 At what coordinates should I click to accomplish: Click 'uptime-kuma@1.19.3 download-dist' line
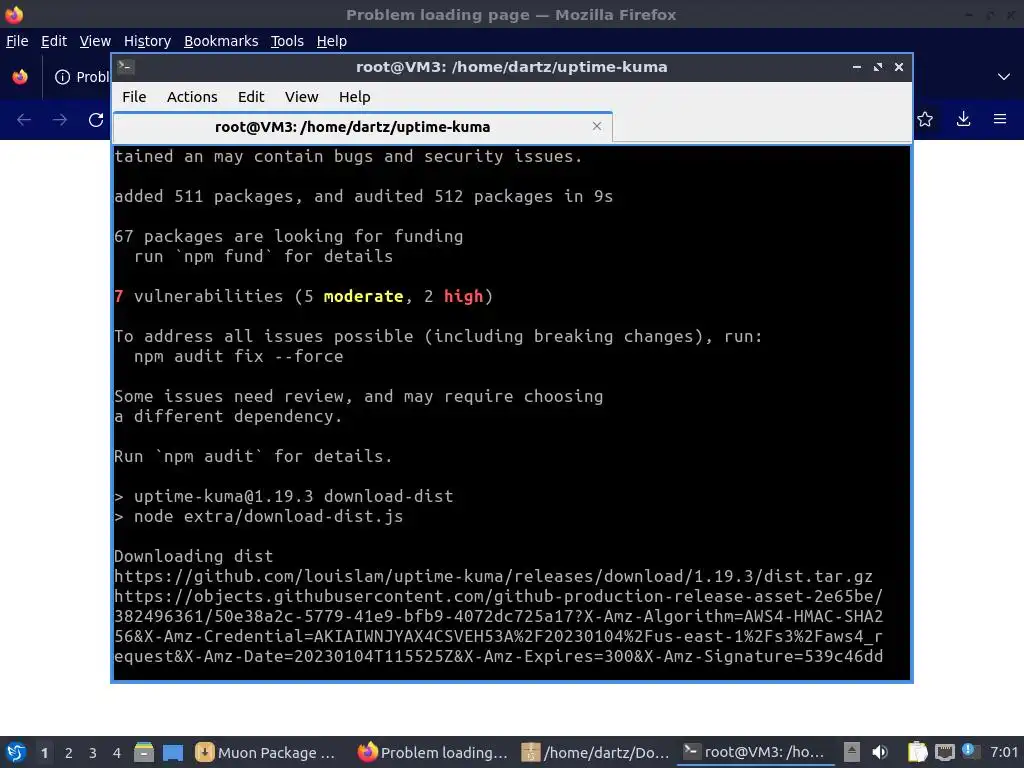click(x=283, y=496)
